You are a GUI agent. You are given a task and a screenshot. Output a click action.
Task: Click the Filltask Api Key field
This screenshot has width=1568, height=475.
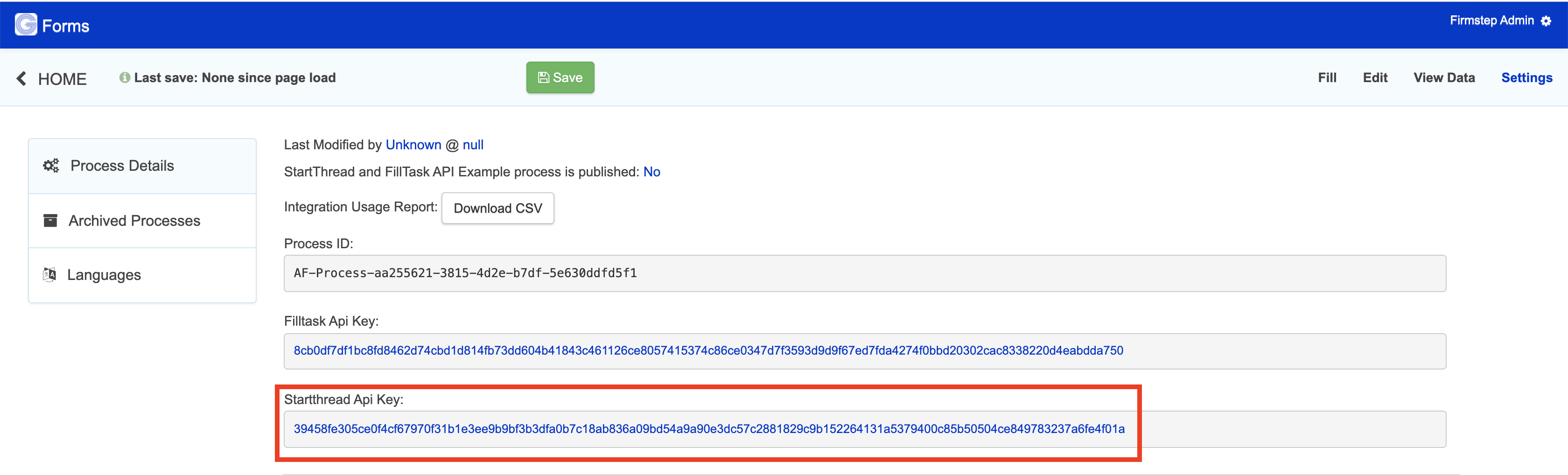pos(864,351)
